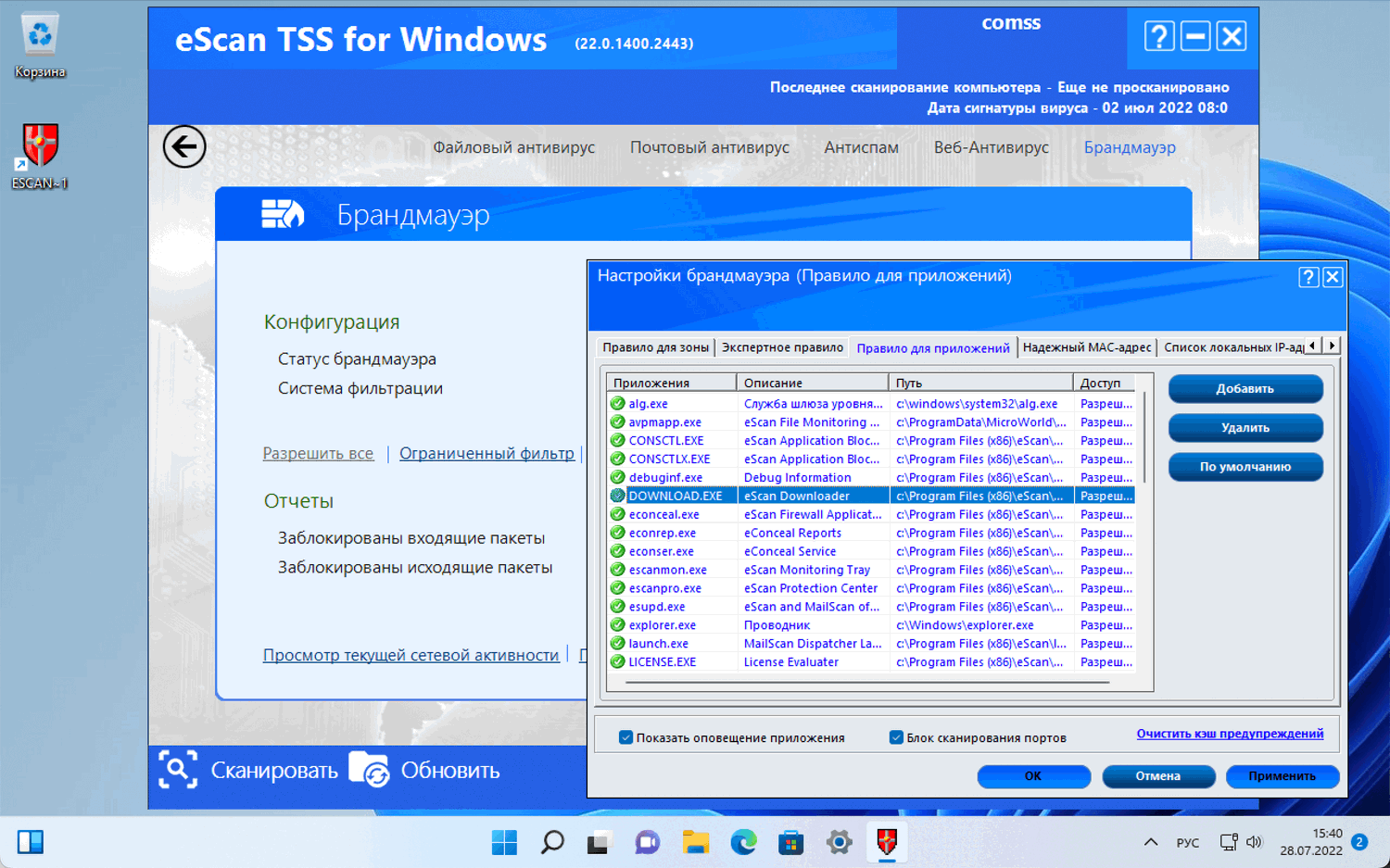Click green status icon for LICENSE.EXE
Viewport: 1390px width, 868px height.
[x=618, y=662]
